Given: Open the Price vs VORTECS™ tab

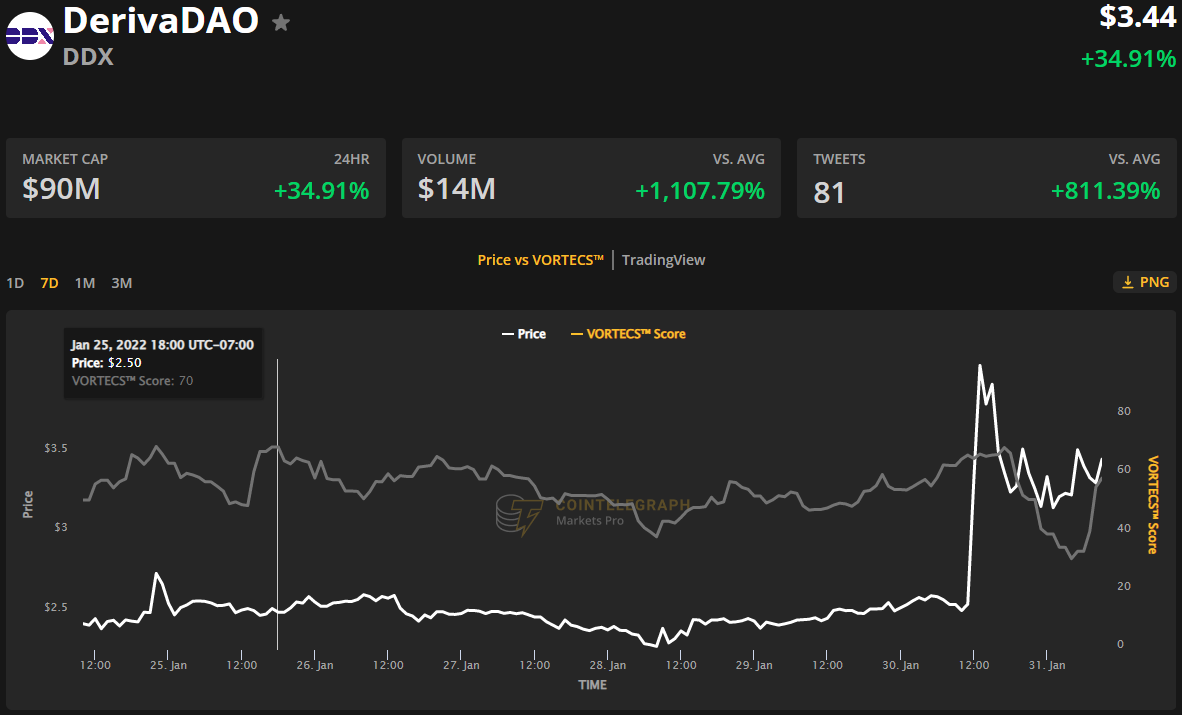Looking at the screenshot, I should 540,260.
